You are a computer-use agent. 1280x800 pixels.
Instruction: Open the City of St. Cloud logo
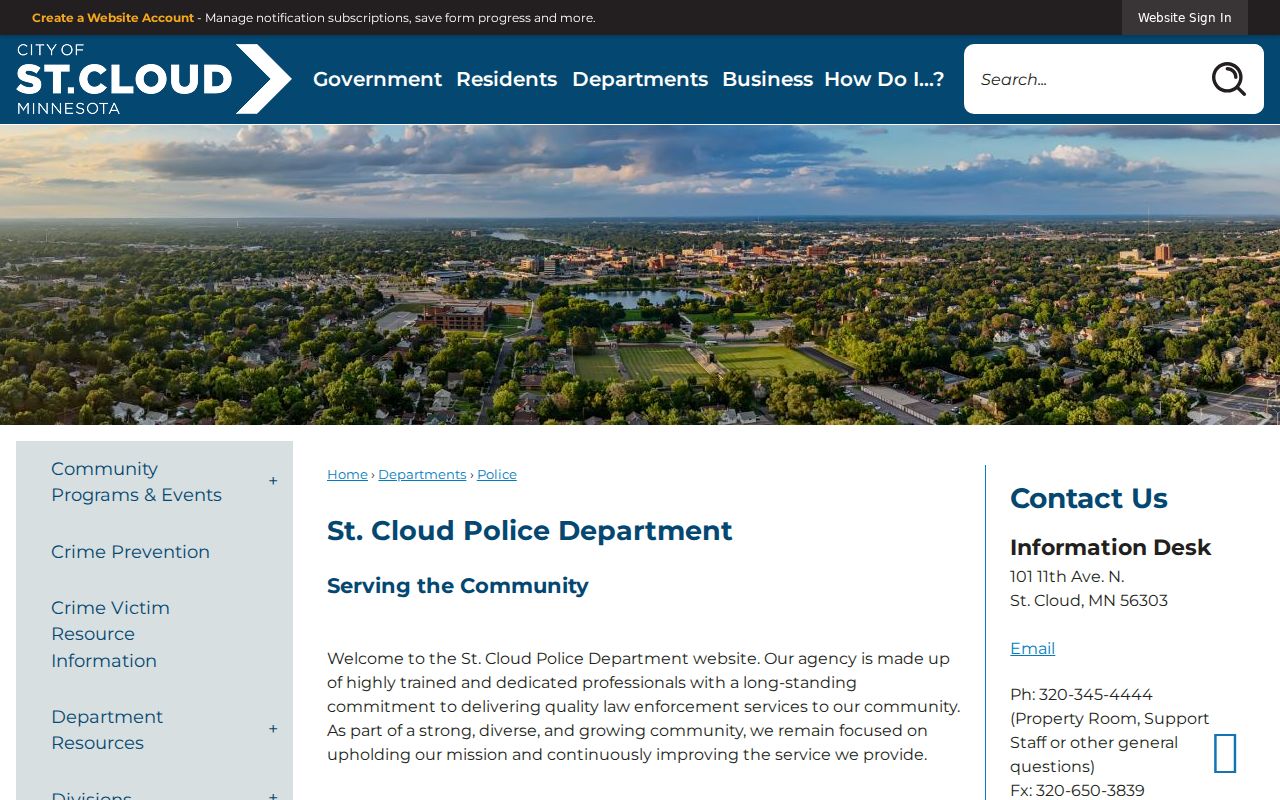pos(154,79)
